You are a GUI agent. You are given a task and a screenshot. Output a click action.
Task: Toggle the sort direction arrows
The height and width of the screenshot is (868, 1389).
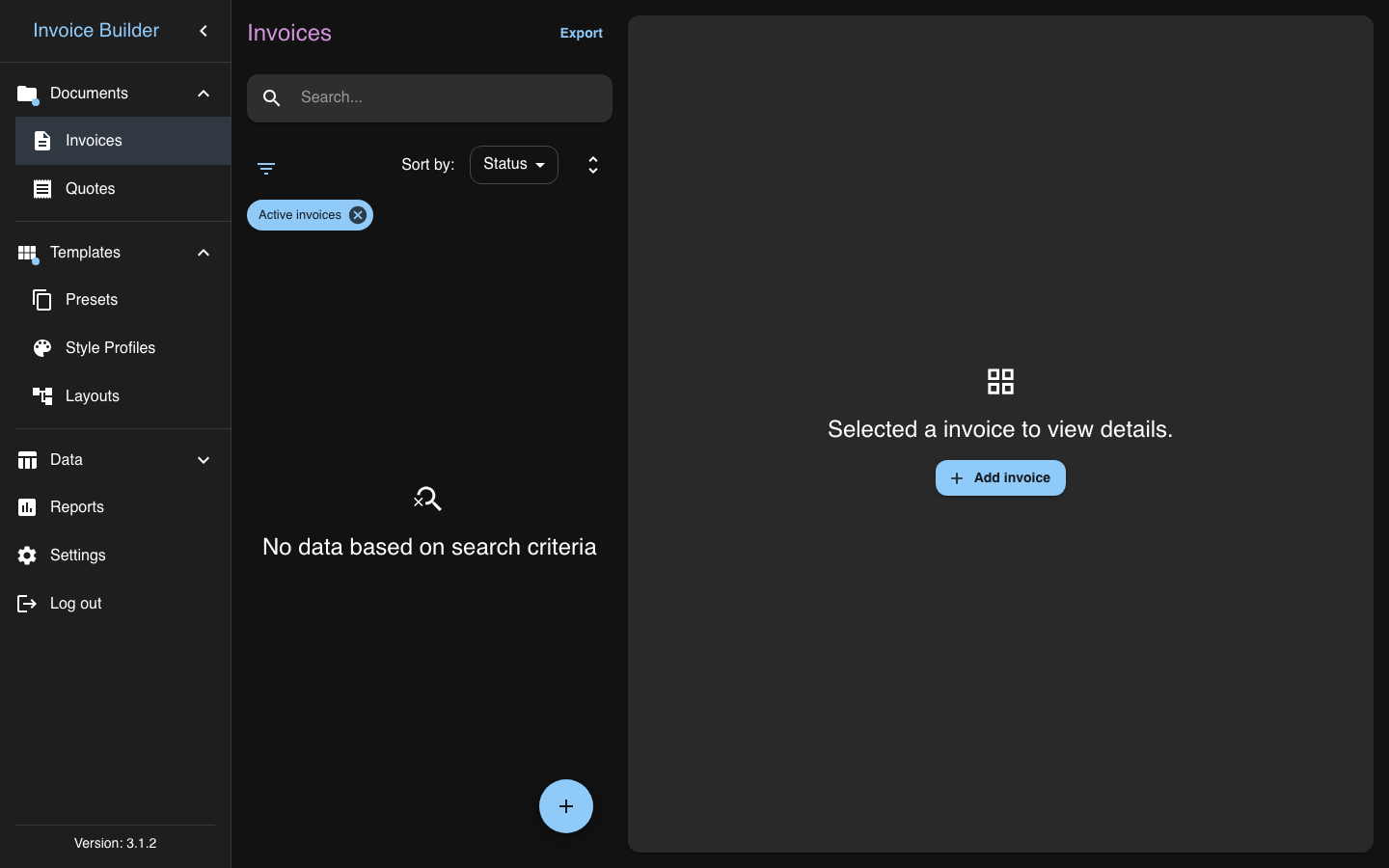[593, 165]
